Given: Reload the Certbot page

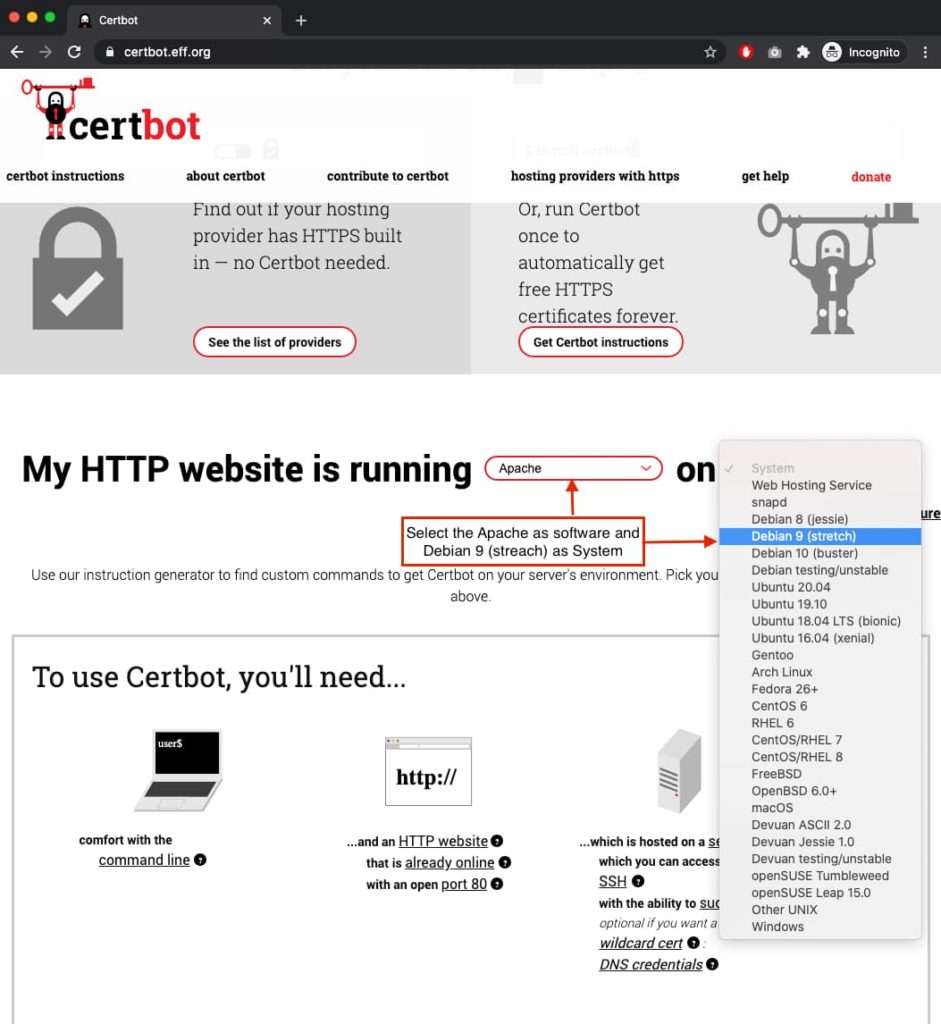Looking at the screenshot, I should (74, 52).
